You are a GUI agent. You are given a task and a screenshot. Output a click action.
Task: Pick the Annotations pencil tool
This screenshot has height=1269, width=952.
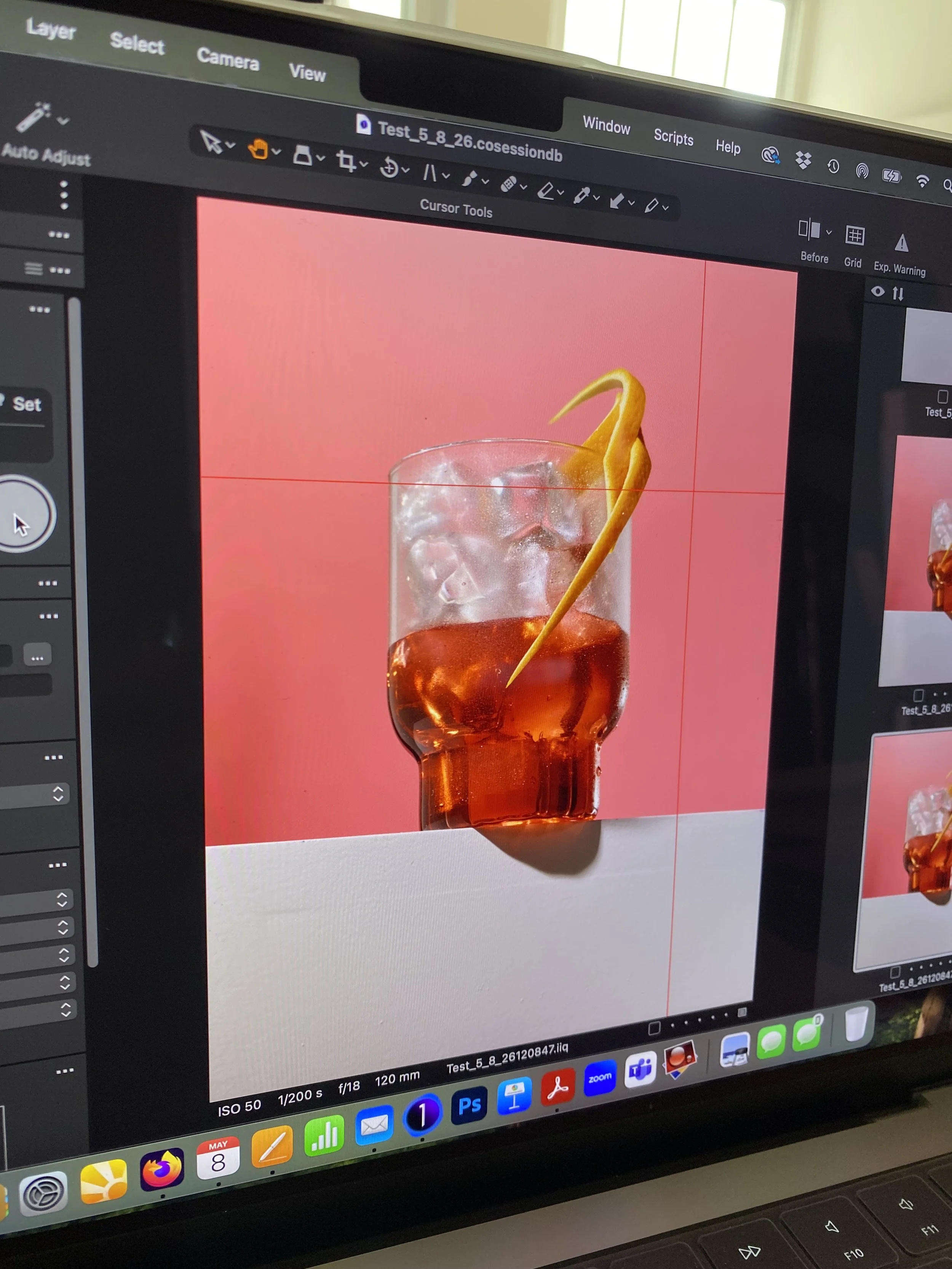click(x=651, y=205)
